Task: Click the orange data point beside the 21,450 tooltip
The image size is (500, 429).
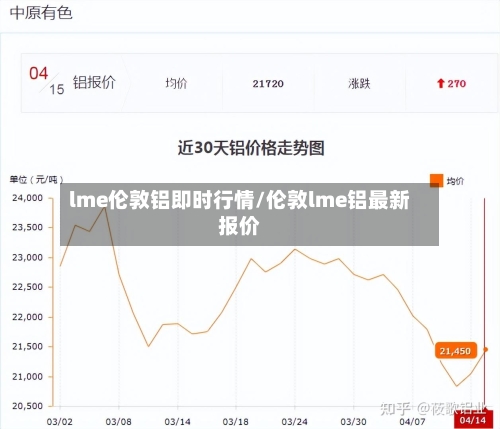Action: [486, 350]
